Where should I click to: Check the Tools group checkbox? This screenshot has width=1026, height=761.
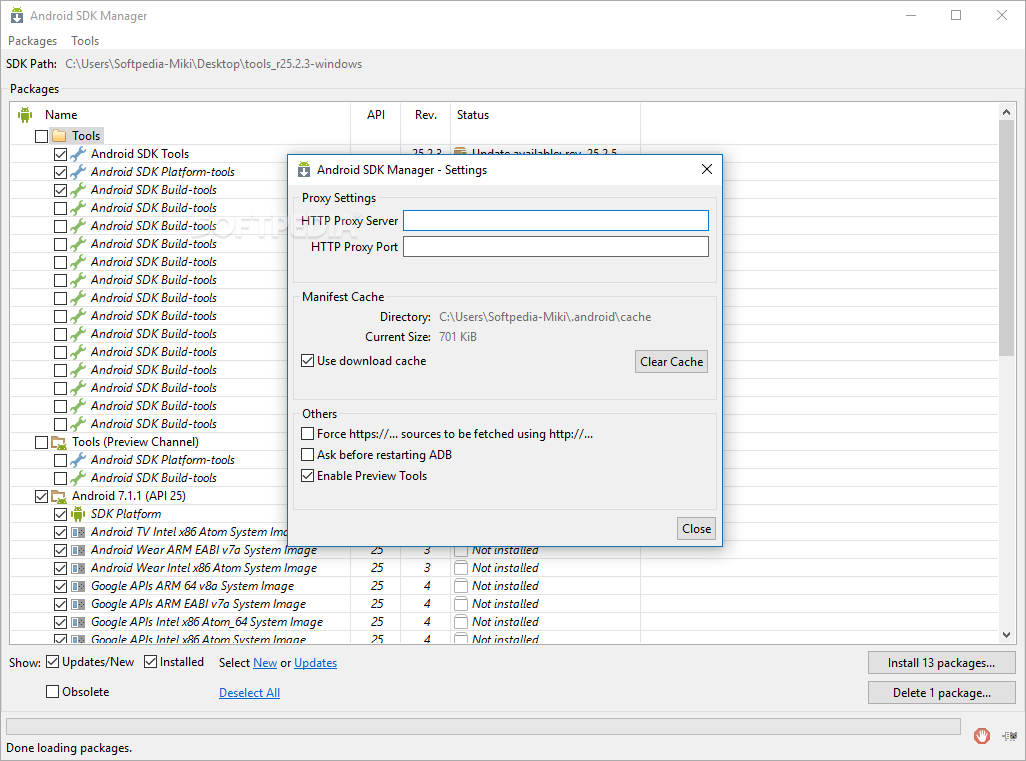click(x=41, y=136)
